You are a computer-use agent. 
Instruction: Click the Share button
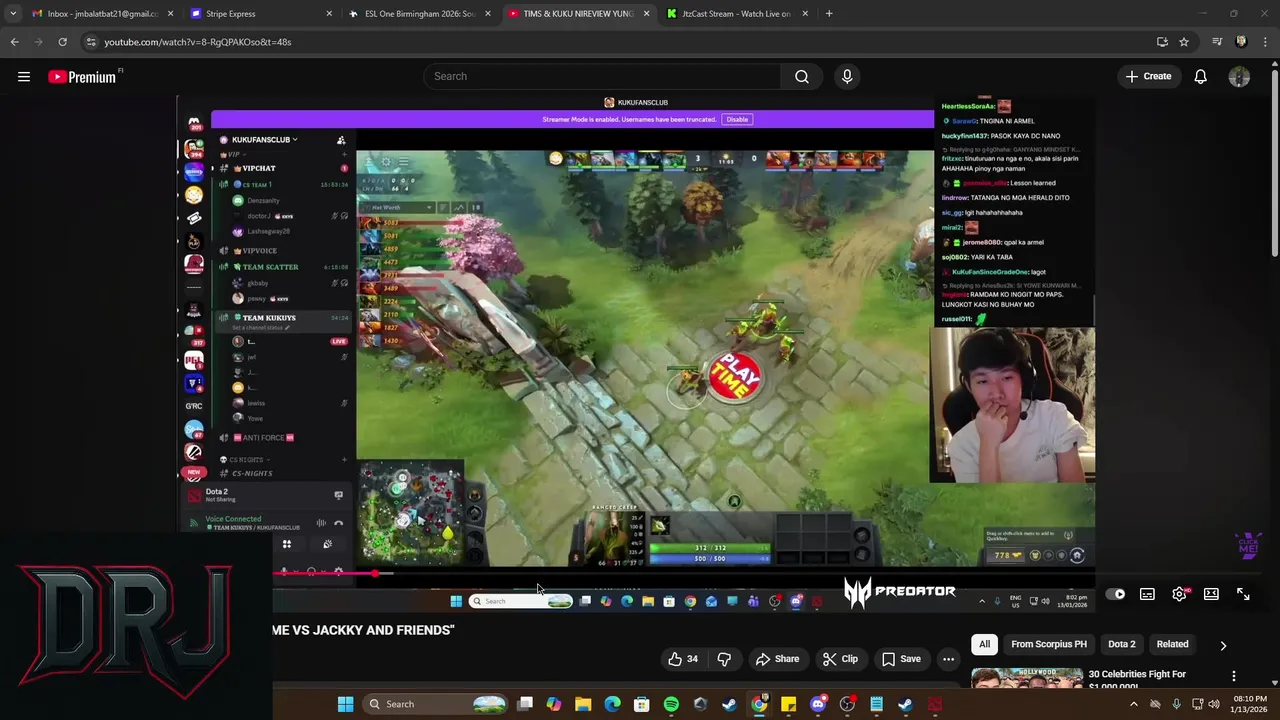click(777, 659)
